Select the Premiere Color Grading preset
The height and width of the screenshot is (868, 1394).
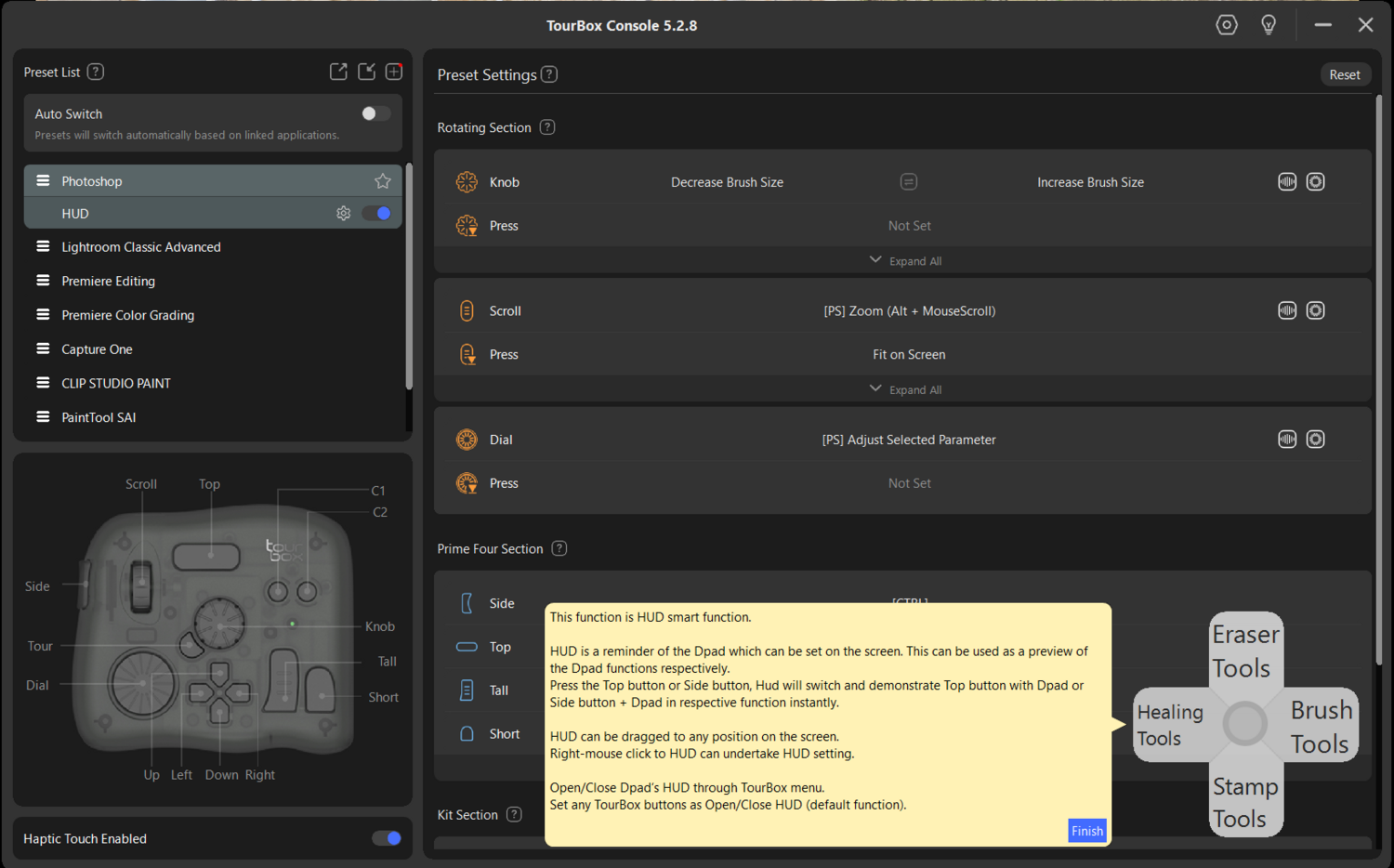pos(213,315)
